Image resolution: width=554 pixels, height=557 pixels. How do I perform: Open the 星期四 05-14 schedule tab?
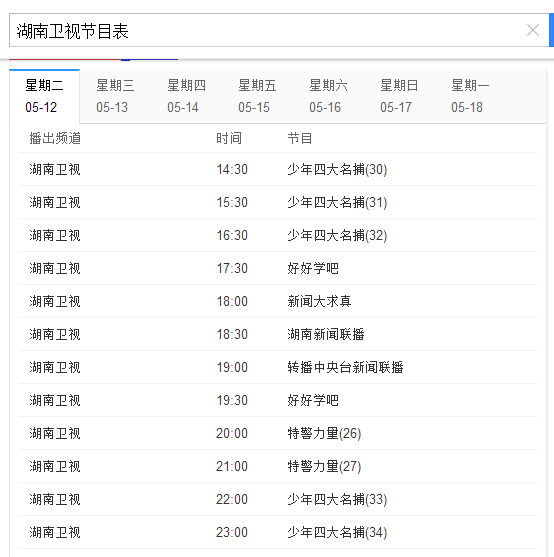186,96
